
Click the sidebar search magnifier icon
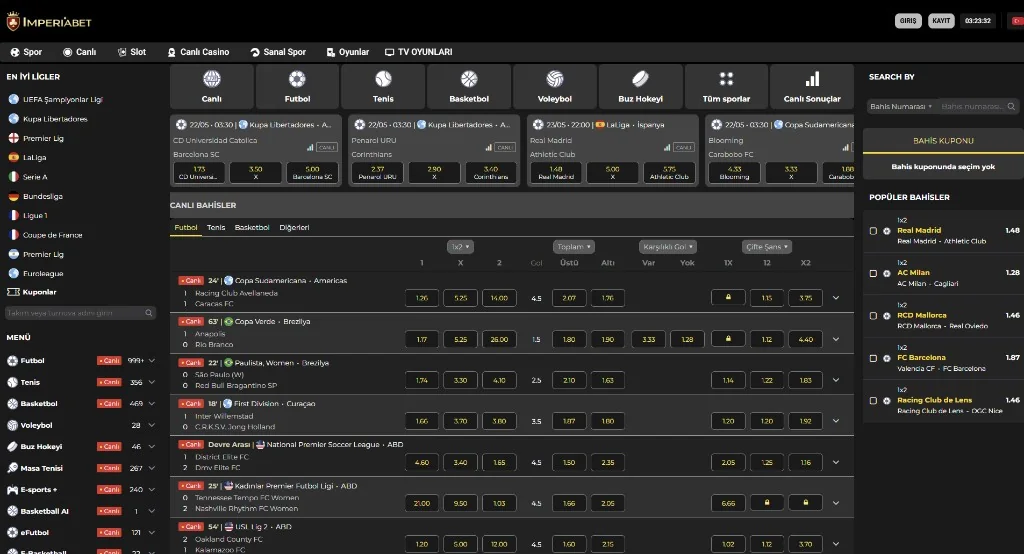(149, 313)
